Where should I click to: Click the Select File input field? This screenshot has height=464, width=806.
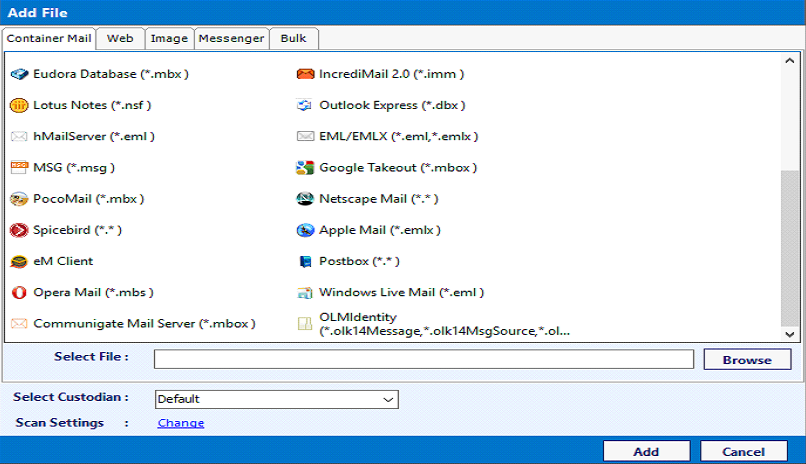coord(424,359)
